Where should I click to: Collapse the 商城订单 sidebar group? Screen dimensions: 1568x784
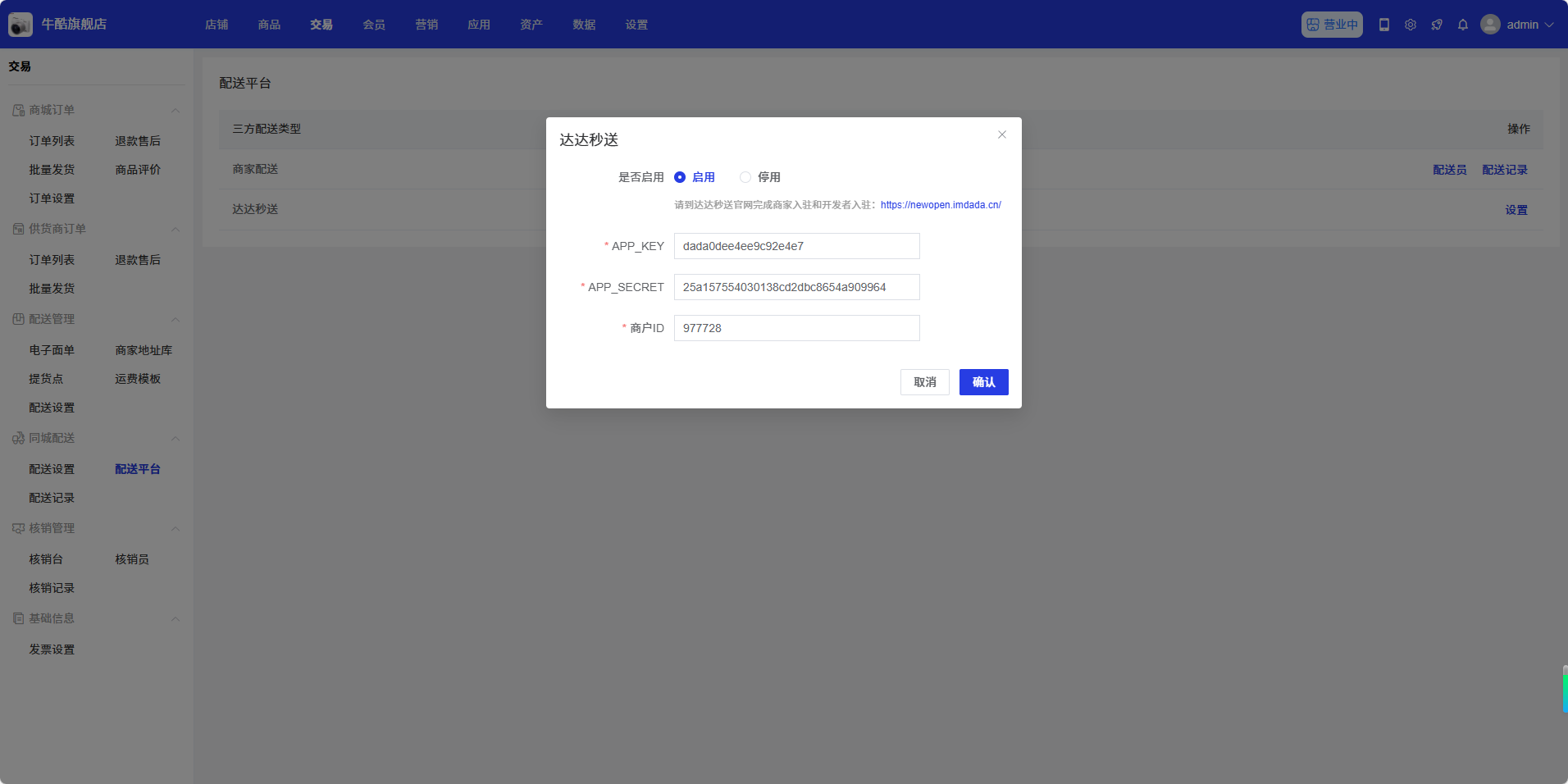coord(175,111)
